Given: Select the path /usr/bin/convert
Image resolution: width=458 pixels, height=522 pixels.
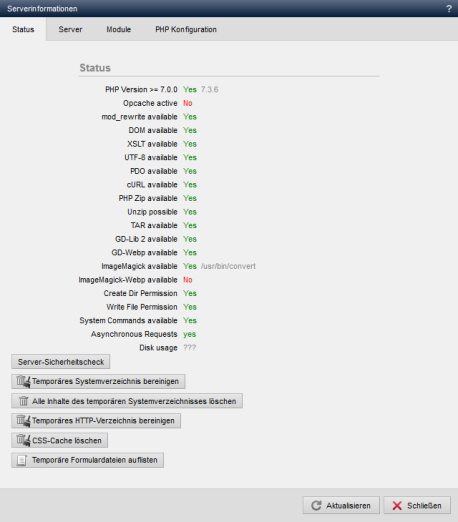Looking at the screenshot, I should pos(228,266).
